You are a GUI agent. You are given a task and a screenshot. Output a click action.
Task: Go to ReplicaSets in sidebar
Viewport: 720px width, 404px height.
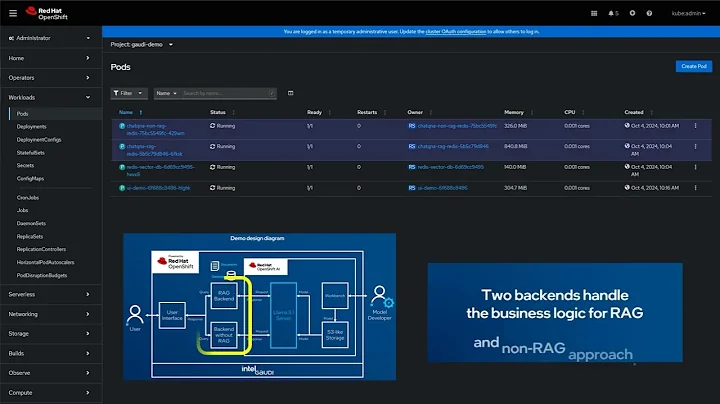click(x=30, y=236)
